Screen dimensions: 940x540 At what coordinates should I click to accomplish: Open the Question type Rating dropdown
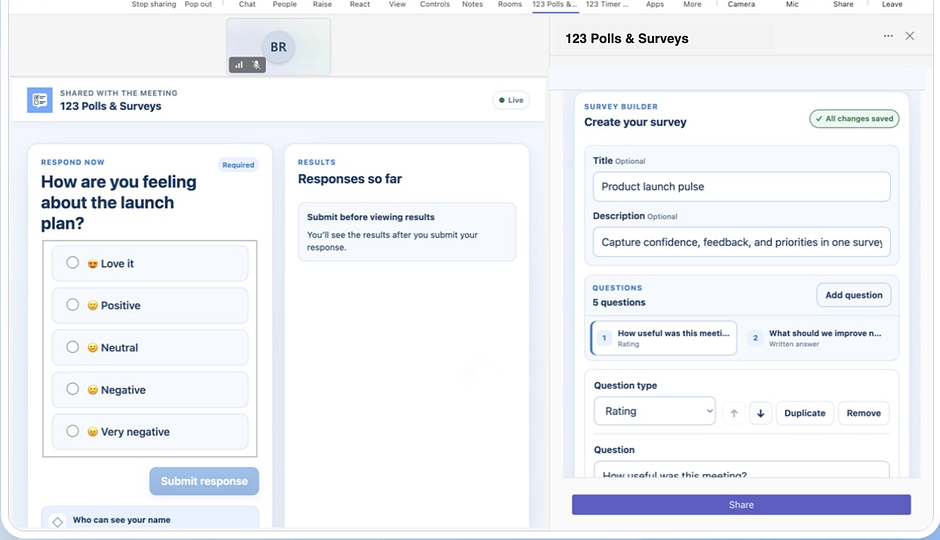point(655,411)
